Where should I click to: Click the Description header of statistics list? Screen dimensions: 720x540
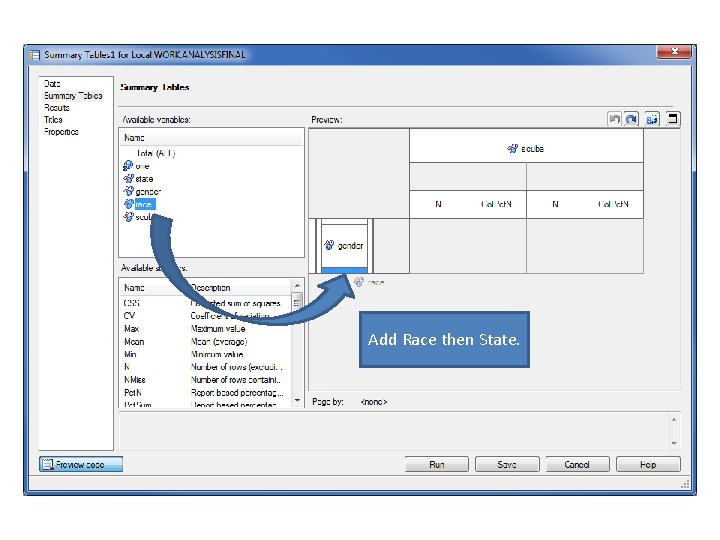tap(239, 288)
